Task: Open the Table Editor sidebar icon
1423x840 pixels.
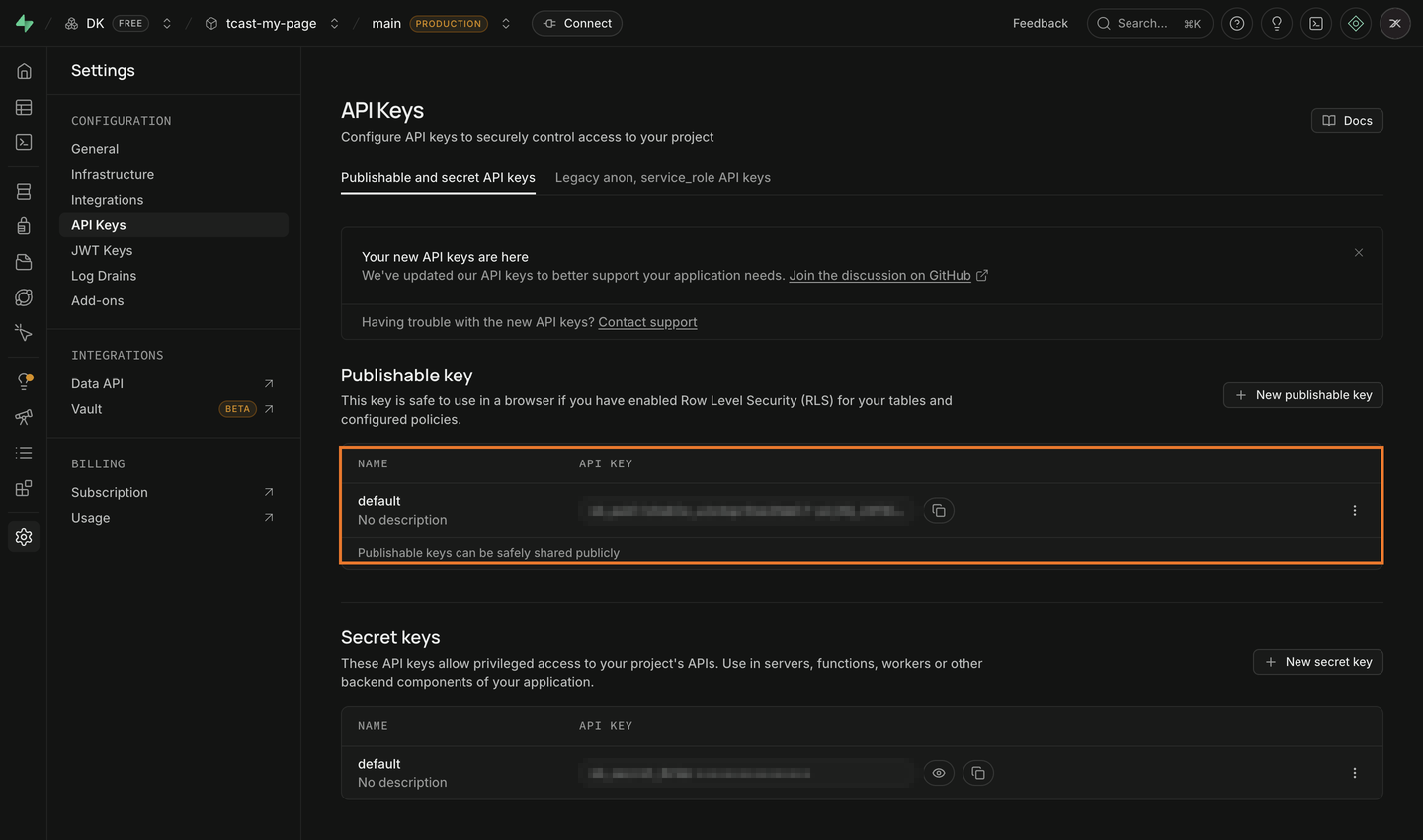Action: click(24, 107)
